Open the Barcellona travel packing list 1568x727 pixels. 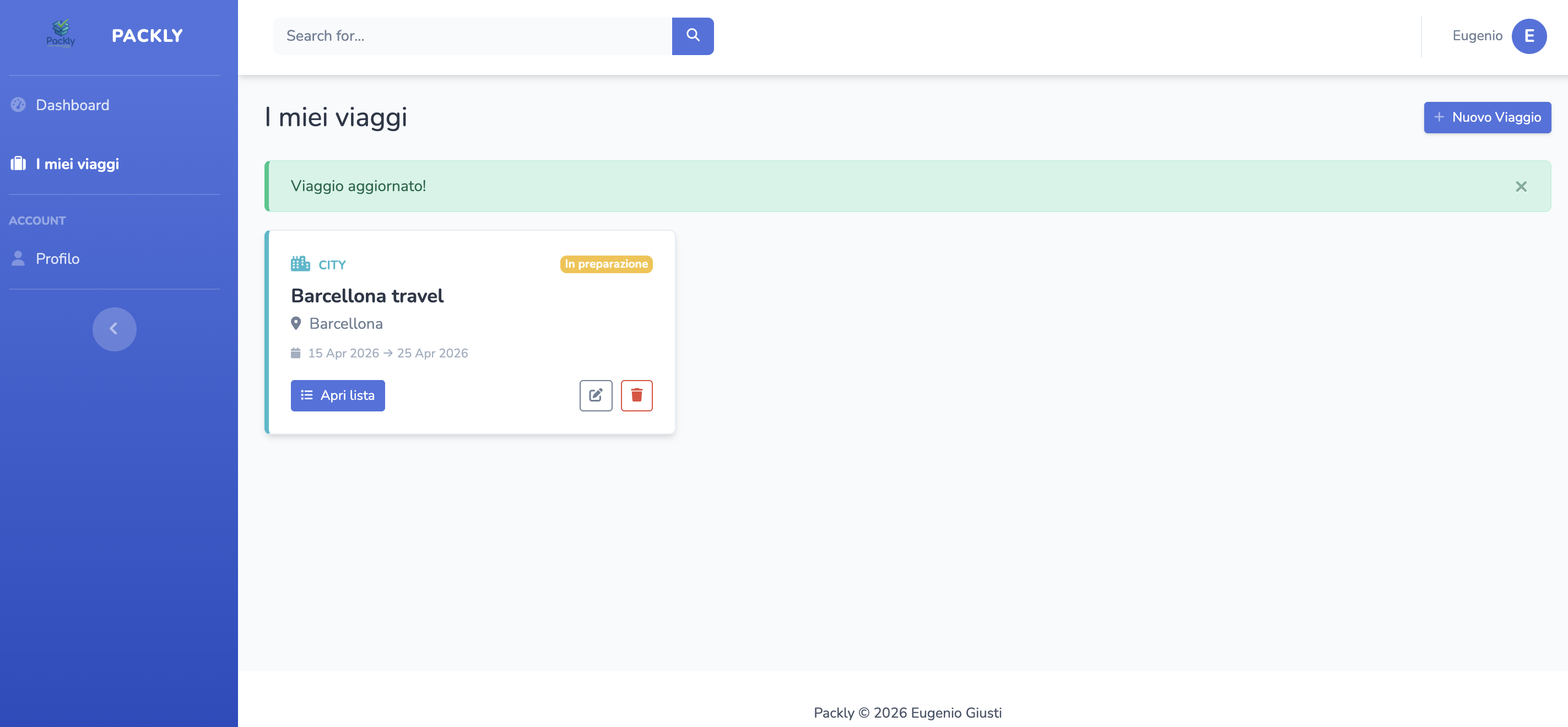[337, 395]
